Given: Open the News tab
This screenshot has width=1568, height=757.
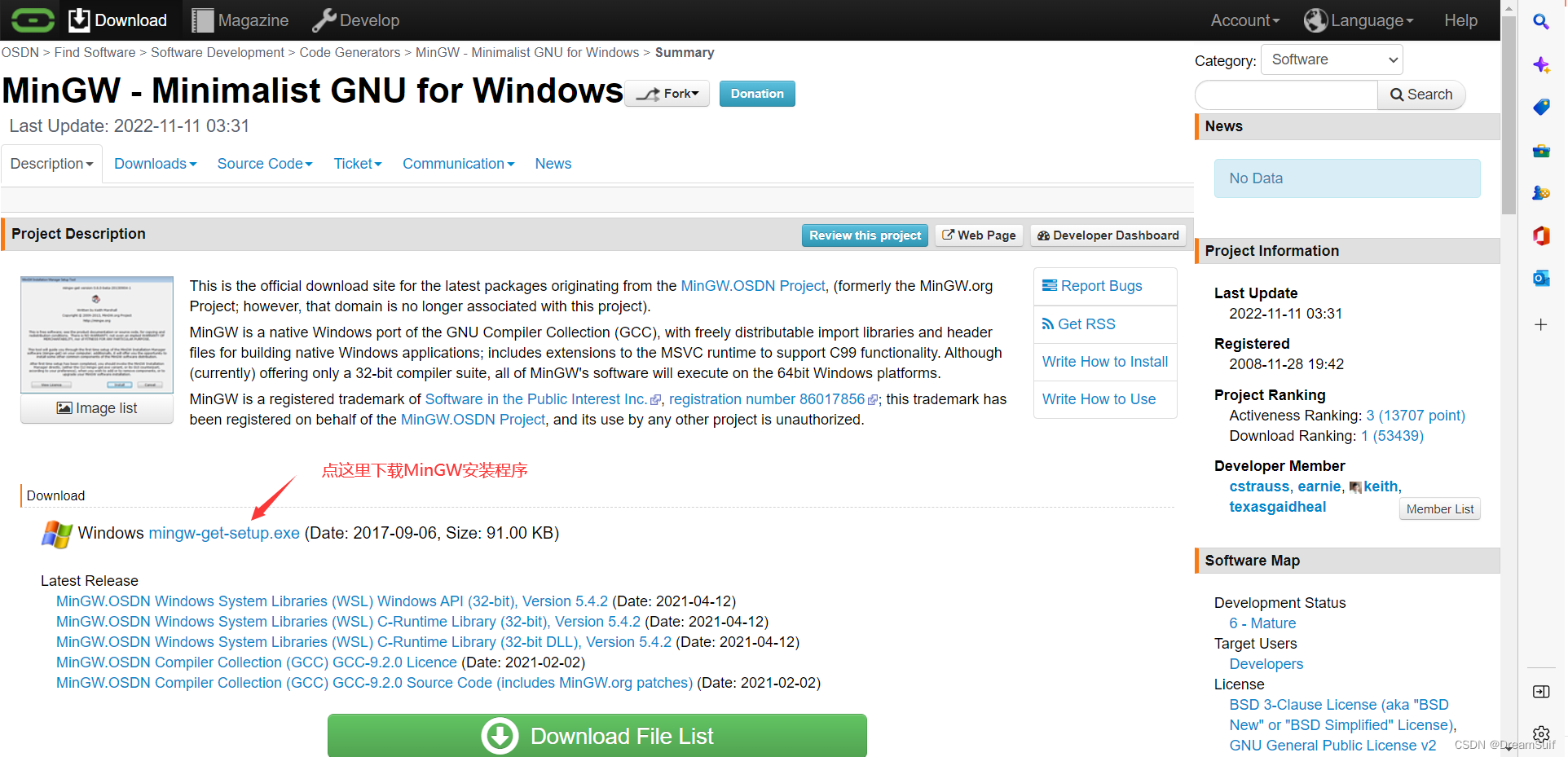Looking at the screenshot, I should click(553, 164).
